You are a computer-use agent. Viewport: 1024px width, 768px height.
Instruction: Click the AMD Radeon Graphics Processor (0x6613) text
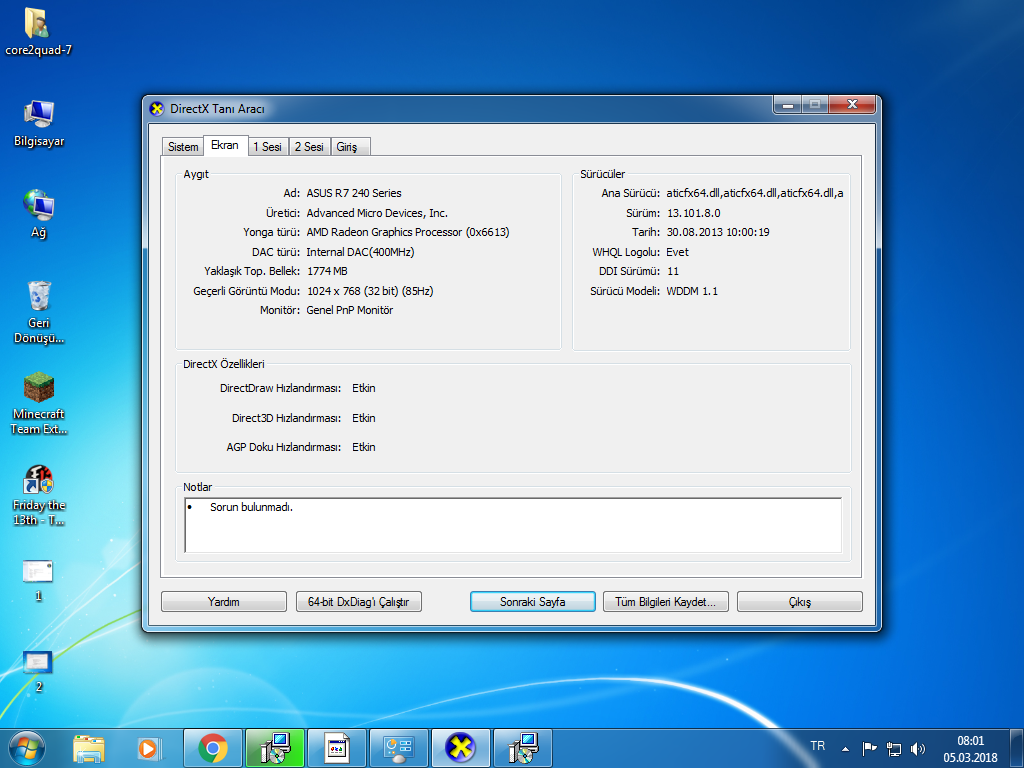408,232
